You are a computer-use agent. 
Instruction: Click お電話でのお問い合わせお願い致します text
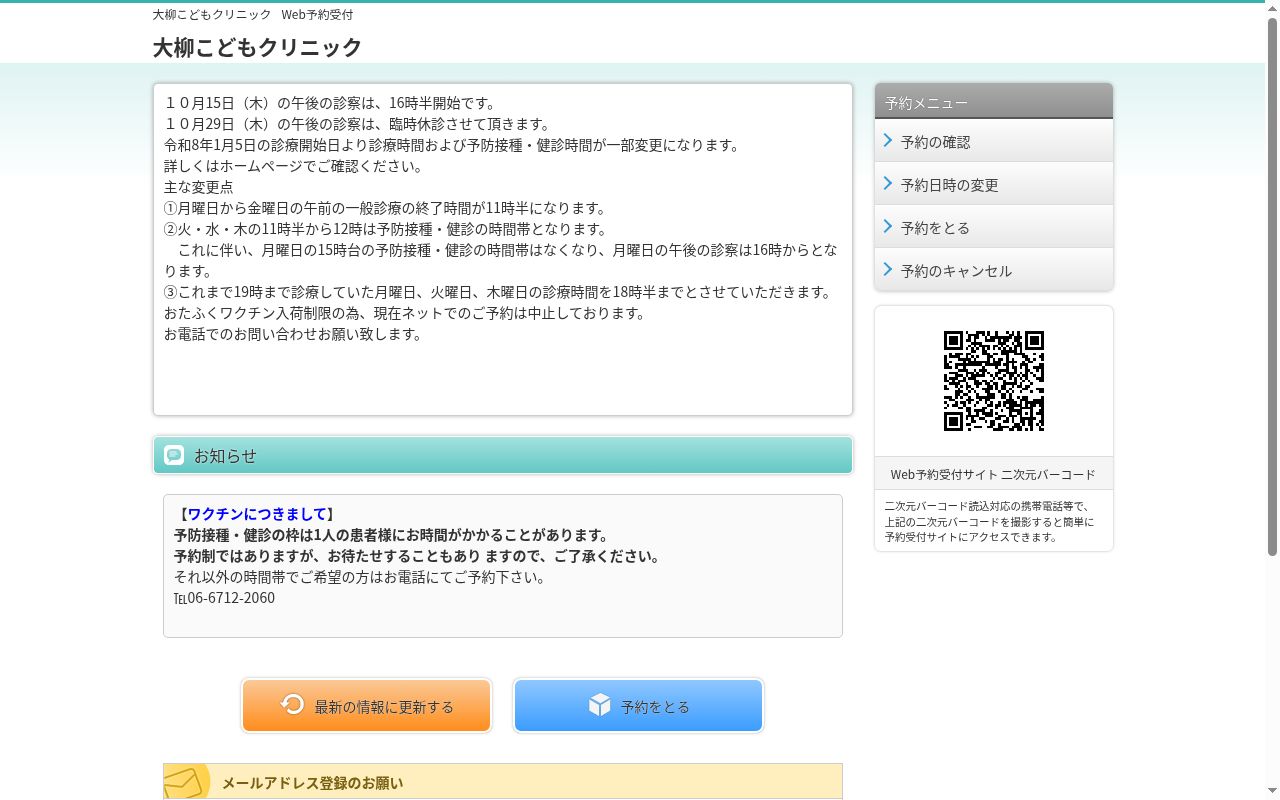293,334
